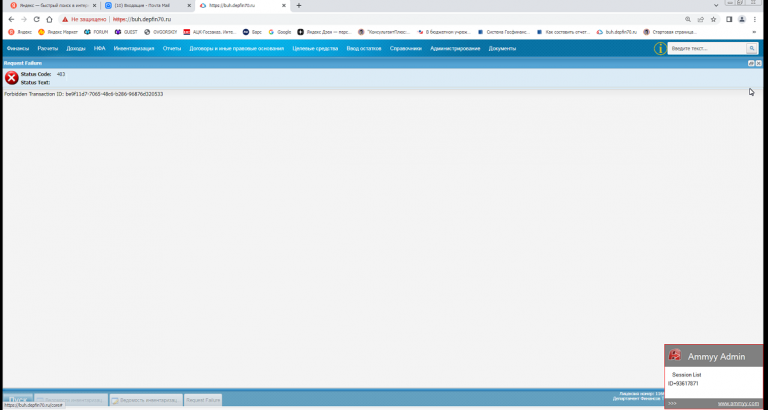Screen dimensions: 768x410
Task: Open the browser side panel icon
Action: tap(729, 19)
